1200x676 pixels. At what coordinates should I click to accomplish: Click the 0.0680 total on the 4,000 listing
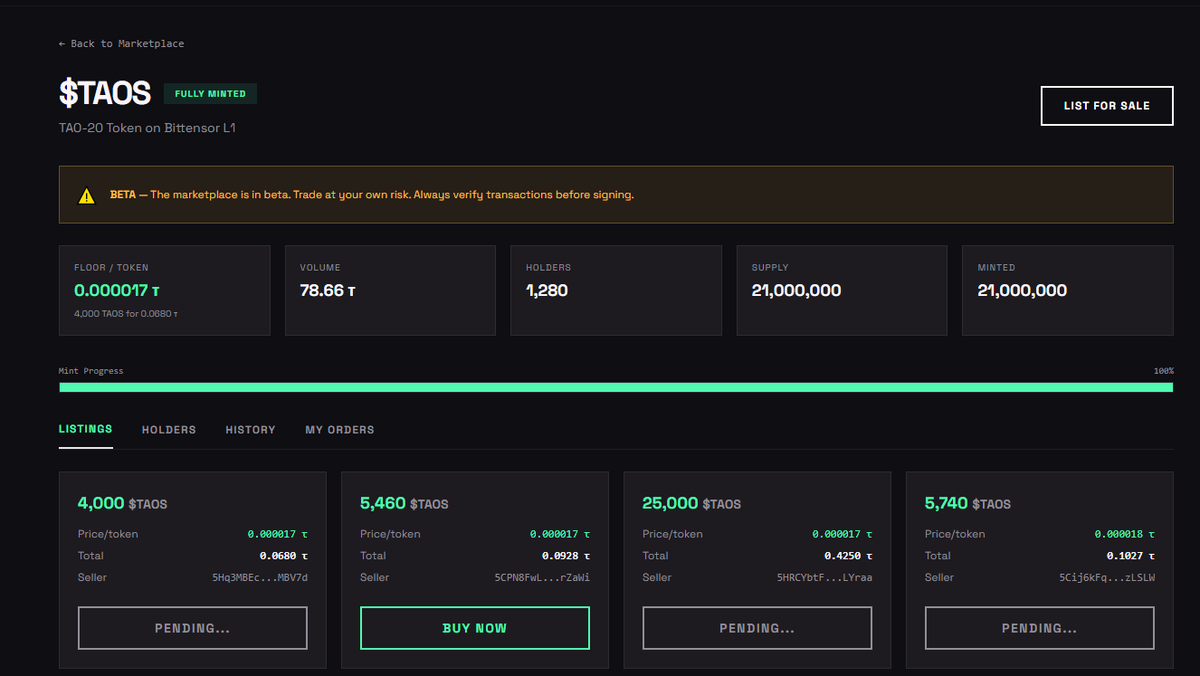284,556
